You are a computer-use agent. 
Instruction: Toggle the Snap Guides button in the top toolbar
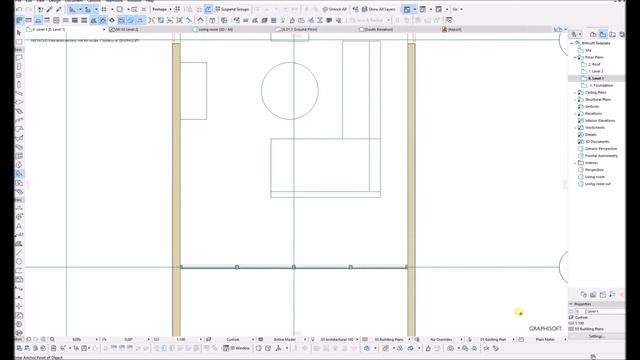click(88, 9)
